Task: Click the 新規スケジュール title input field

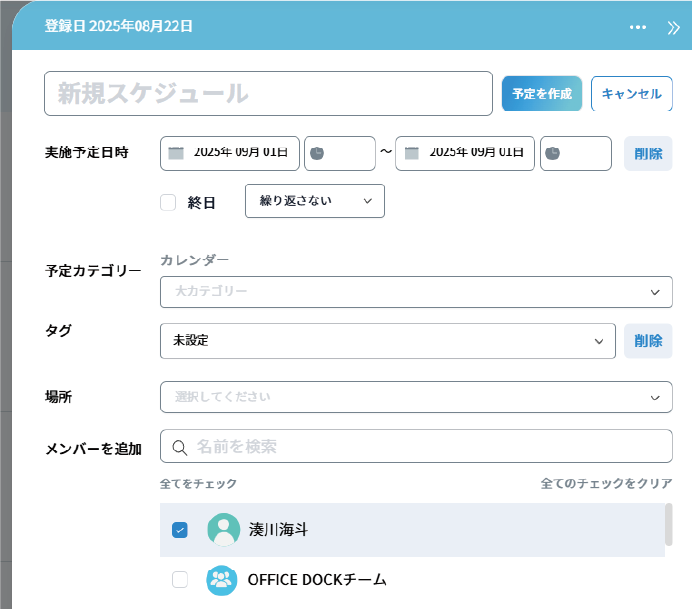Action: coord(268,93)
